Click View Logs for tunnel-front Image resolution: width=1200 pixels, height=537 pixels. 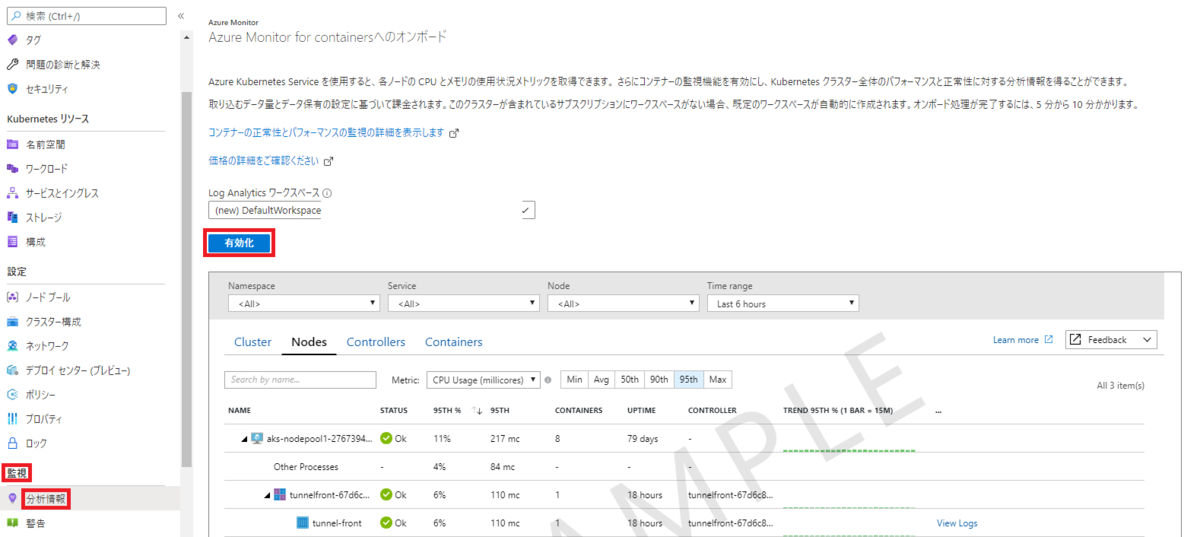click(x=957, y=523)
